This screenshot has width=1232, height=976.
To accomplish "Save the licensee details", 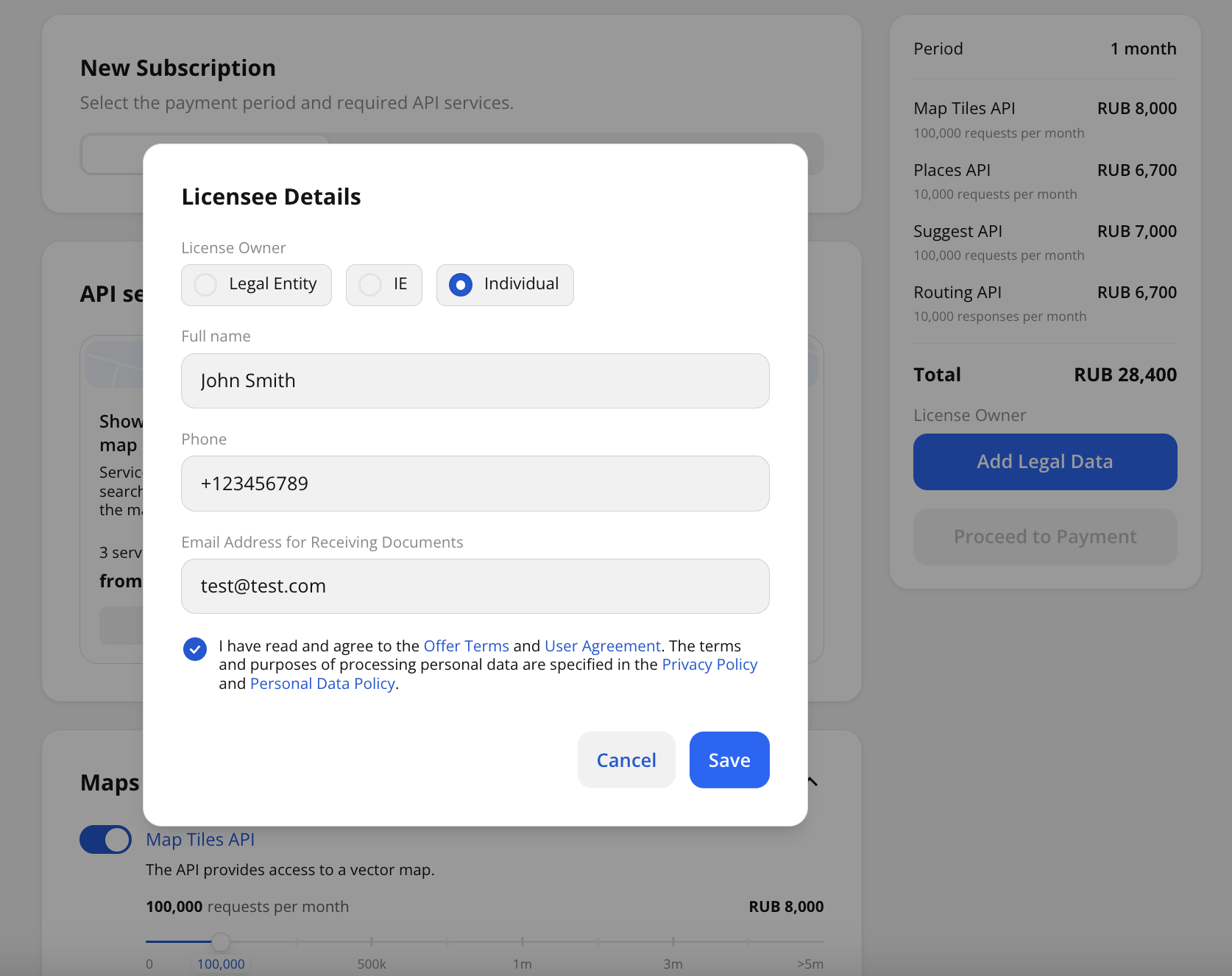I will click(729, 760).
